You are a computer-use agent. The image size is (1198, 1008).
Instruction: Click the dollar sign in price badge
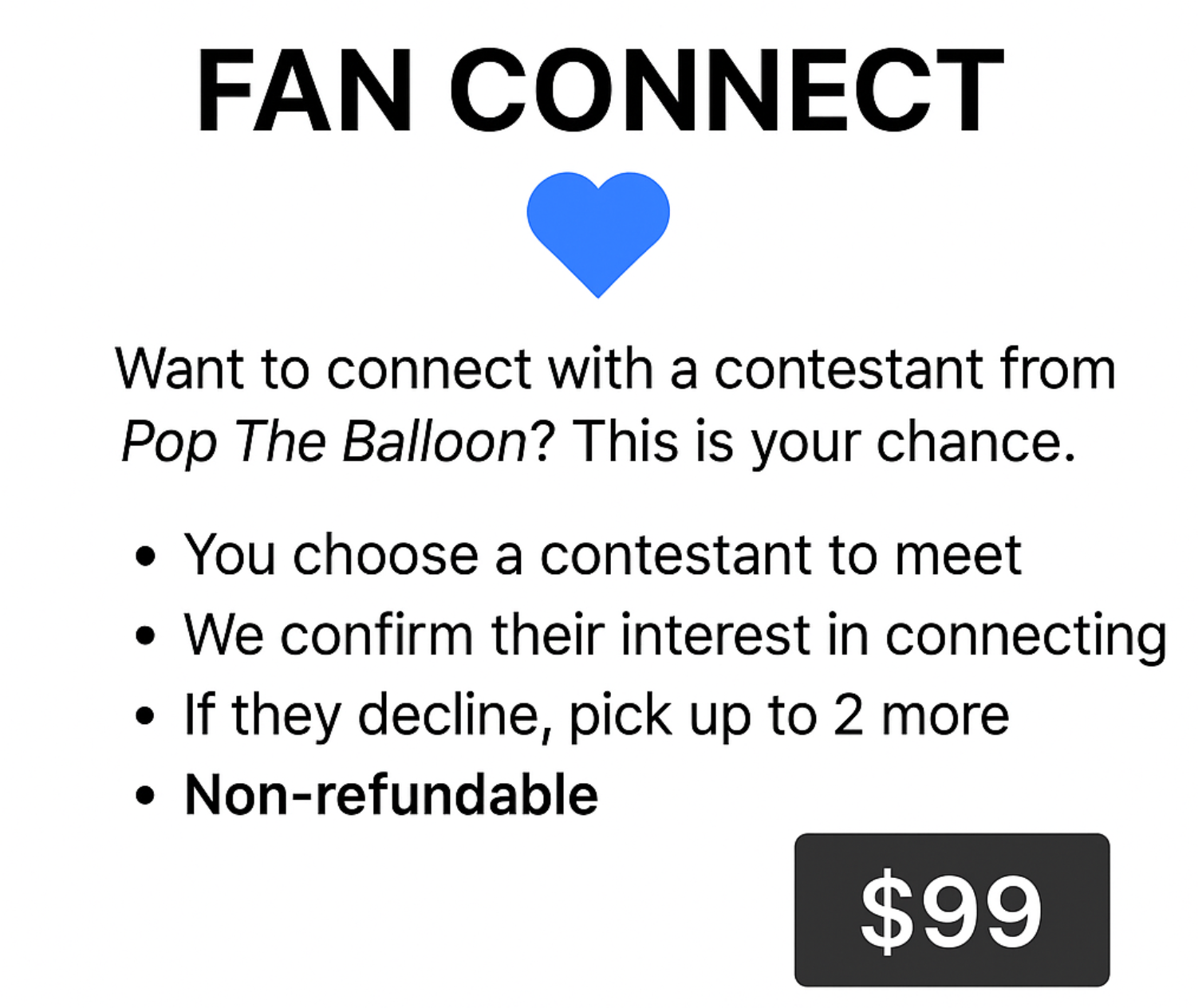point(886,911)
